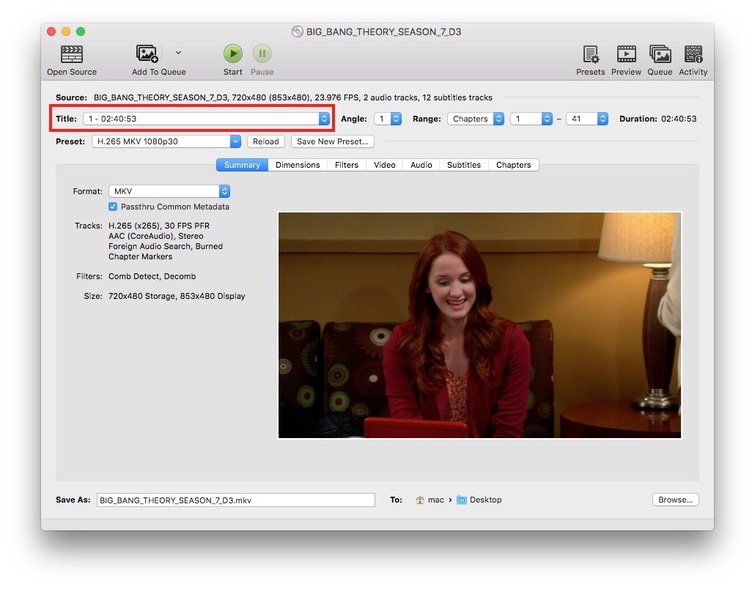Image resolution: width=755 pixels, height=589 pixels.
Task: Click the Pause encode icon
Action: [x=262, y=54]
